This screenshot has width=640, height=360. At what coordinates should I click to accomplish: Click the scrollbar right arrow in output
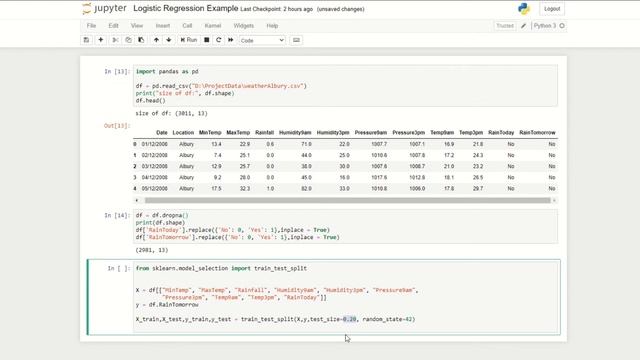click(554, 200)
